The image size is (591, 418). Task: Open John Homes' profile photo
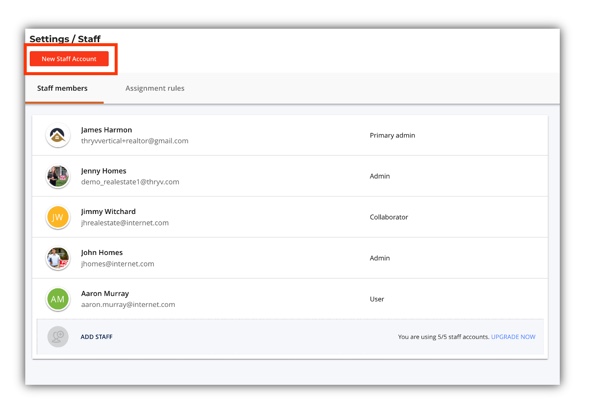(x=58, y=258)
